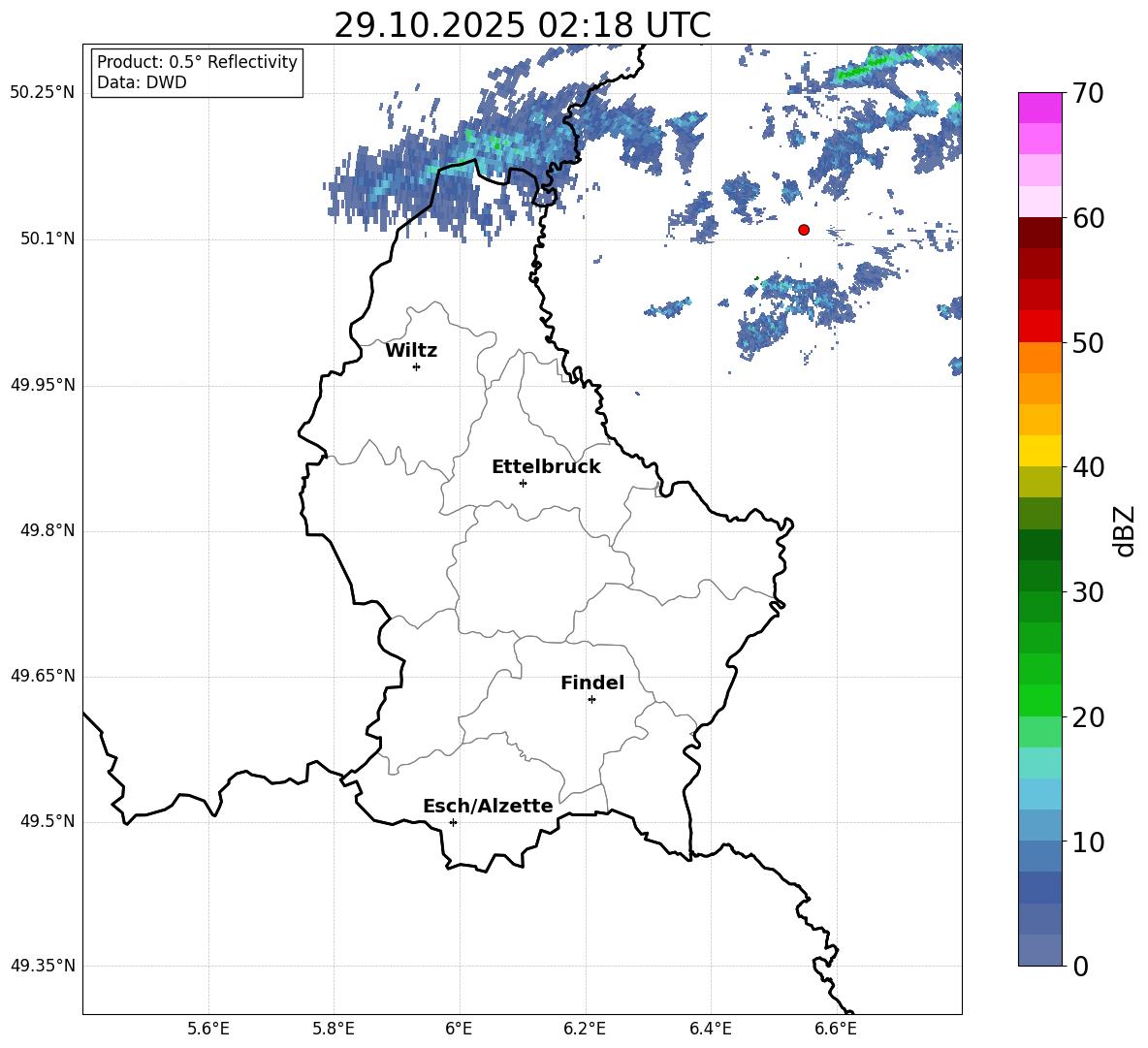Viewport: 1148px width, 1048px height.
Task: Click the Wiltz cross marker
Action: [417, 366]
